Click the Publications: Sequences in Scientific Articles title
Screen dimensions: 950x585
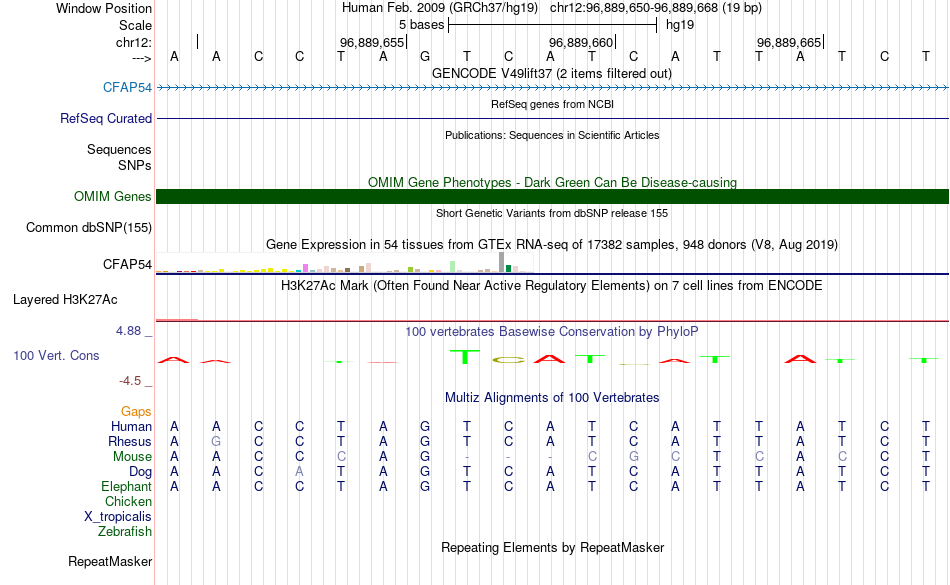point(552,135)
